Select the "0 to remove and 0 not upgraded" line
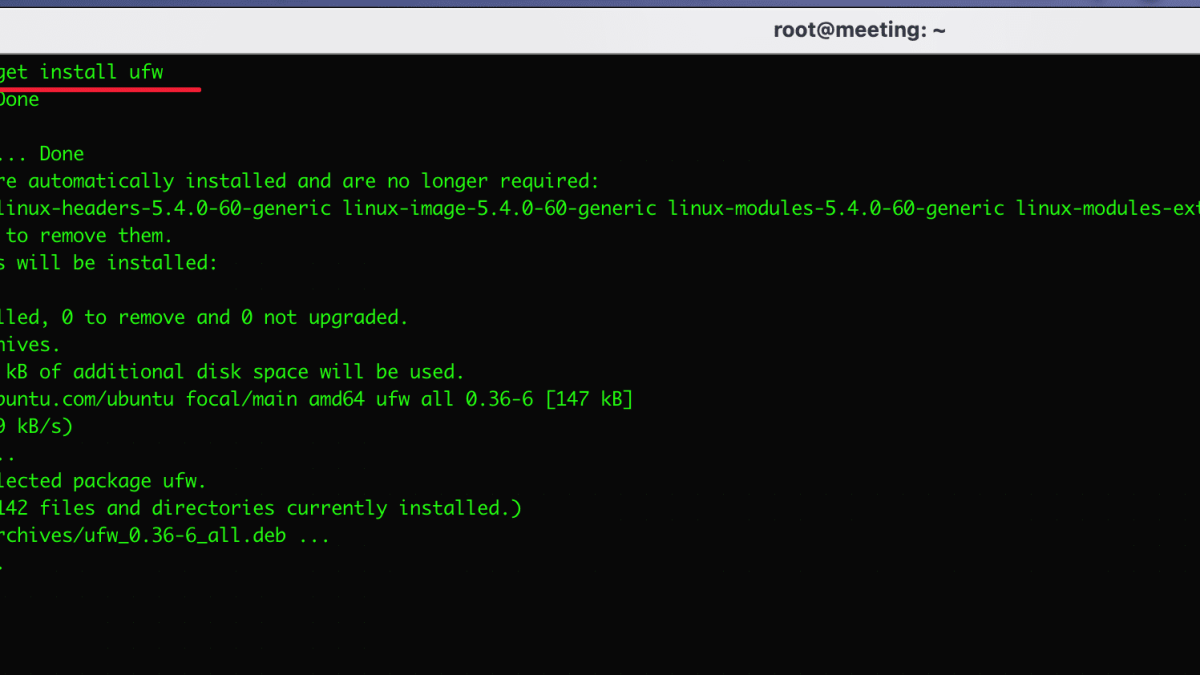Viewport: 1200px width, 675px height. coord(200,316)
